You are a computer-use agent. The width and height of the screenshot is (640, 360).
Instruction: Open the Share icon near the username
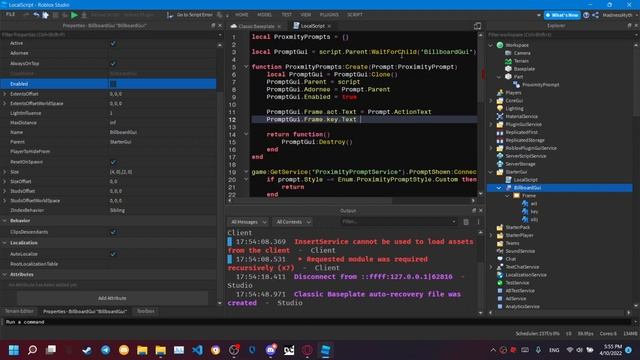596,15
